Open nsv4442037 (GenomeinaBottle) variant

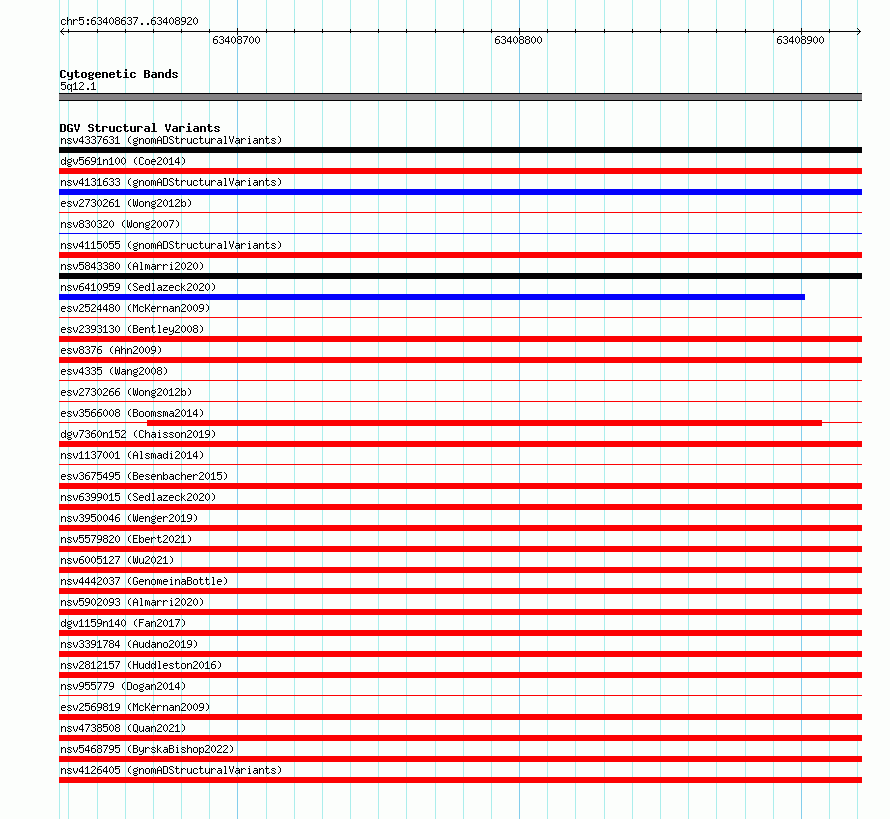144,581
